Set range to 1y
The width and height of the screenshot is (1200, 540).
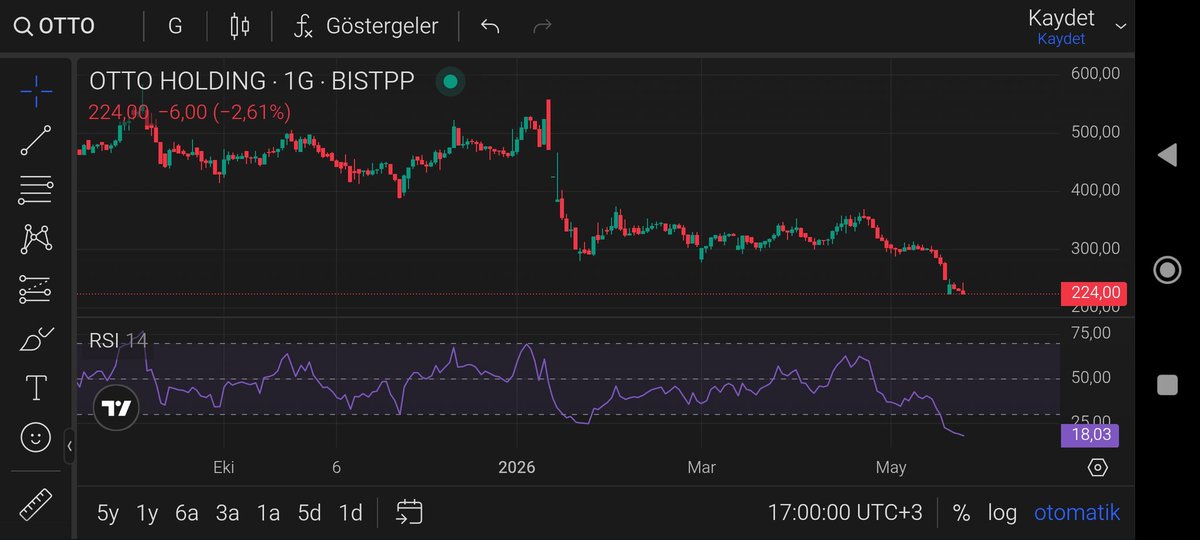pos(147,513)
